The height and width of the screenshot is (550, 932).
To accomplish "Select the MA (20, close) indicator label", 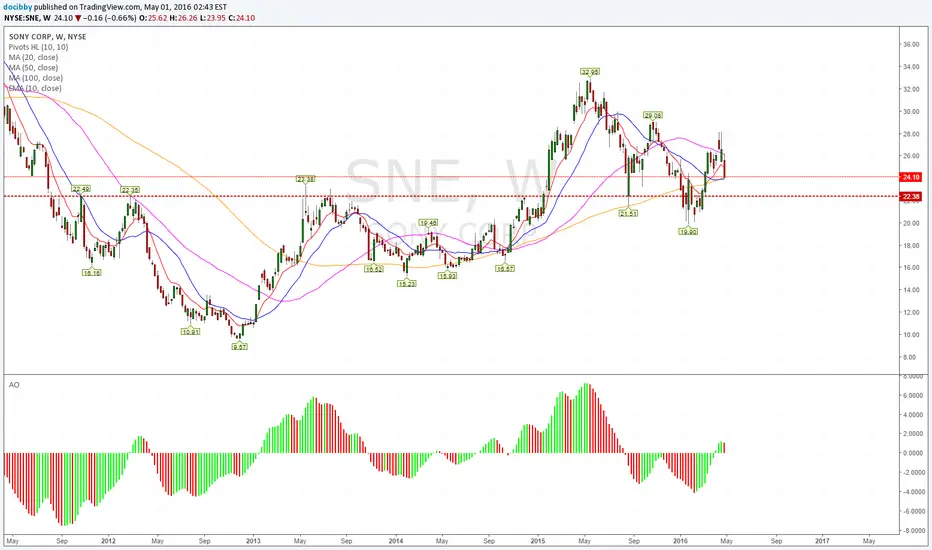I will (x=33, y=57).
